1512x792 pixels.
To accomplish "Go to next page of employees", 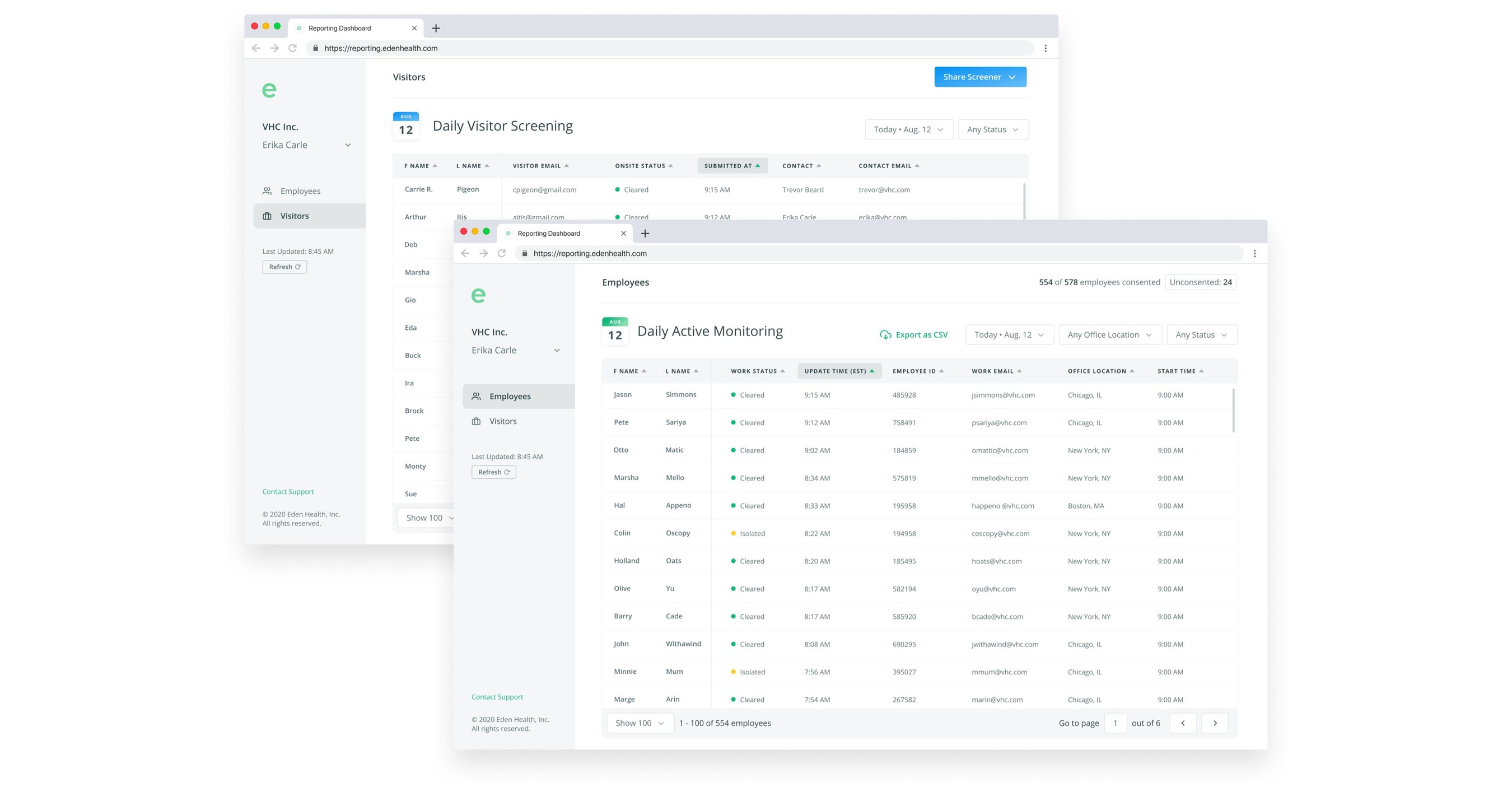I will 1215,723.
